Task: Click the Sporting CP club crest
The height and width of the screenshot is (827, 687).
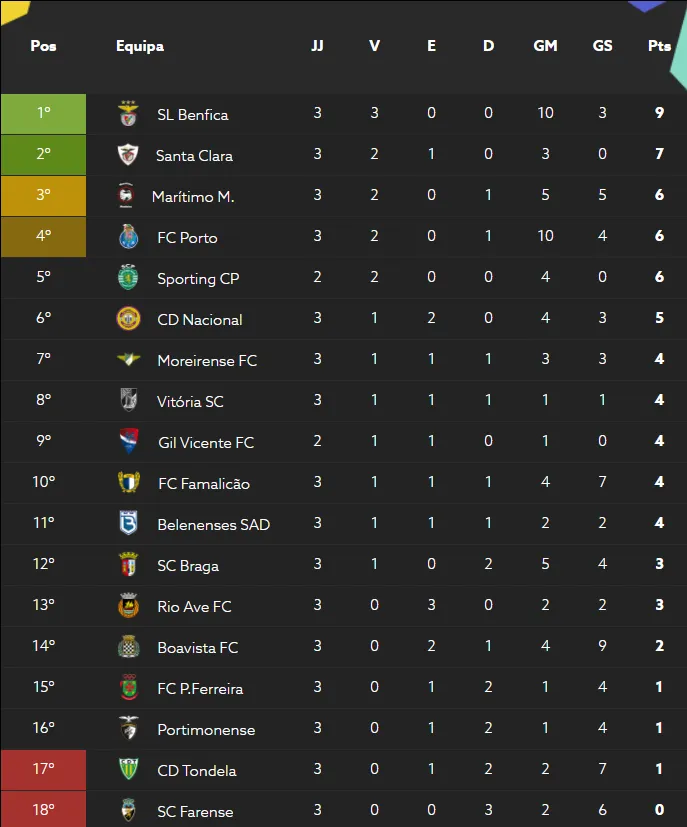Action: [x=128, y=278]
